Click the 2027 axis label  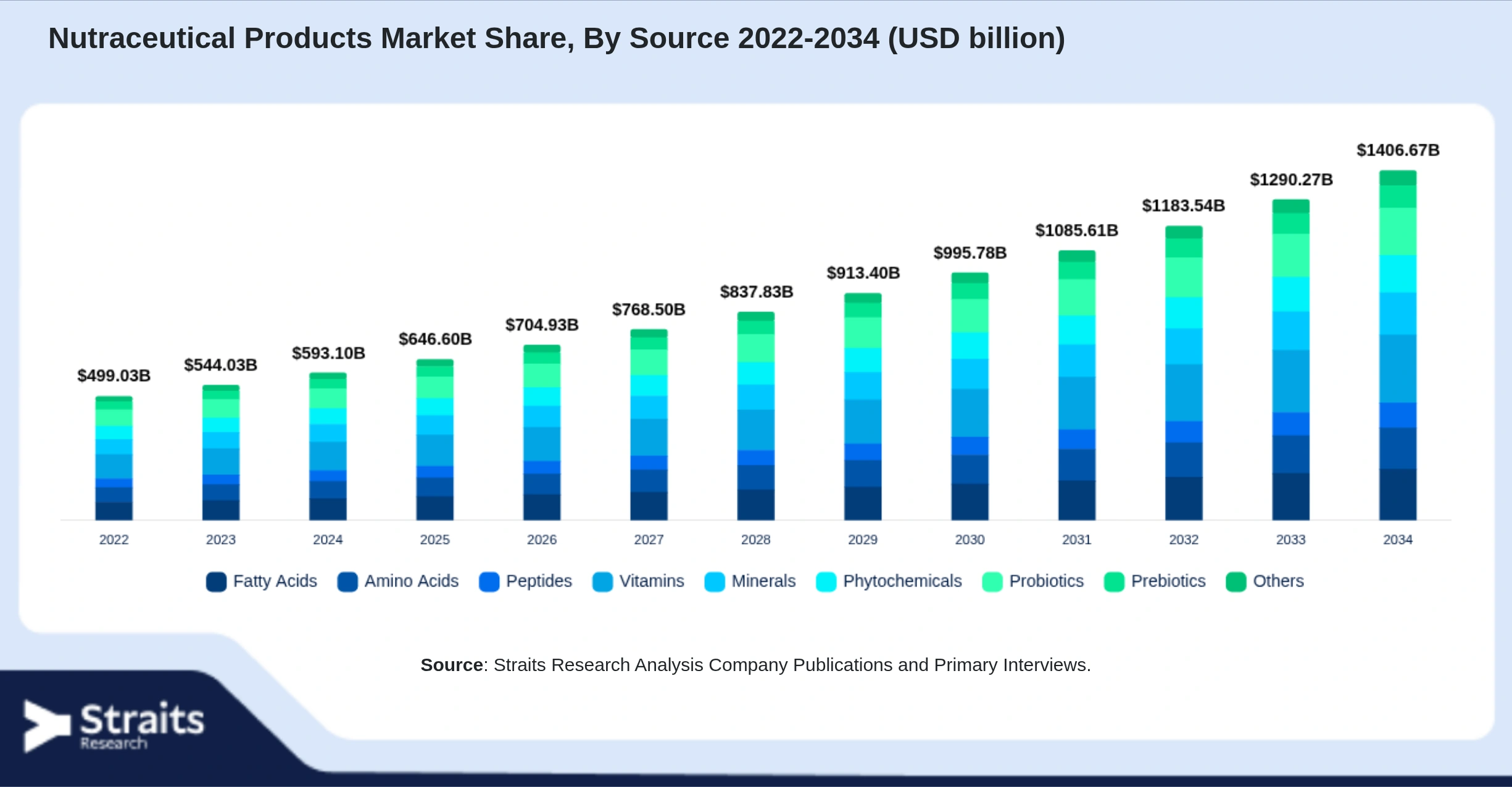point(649,540)
